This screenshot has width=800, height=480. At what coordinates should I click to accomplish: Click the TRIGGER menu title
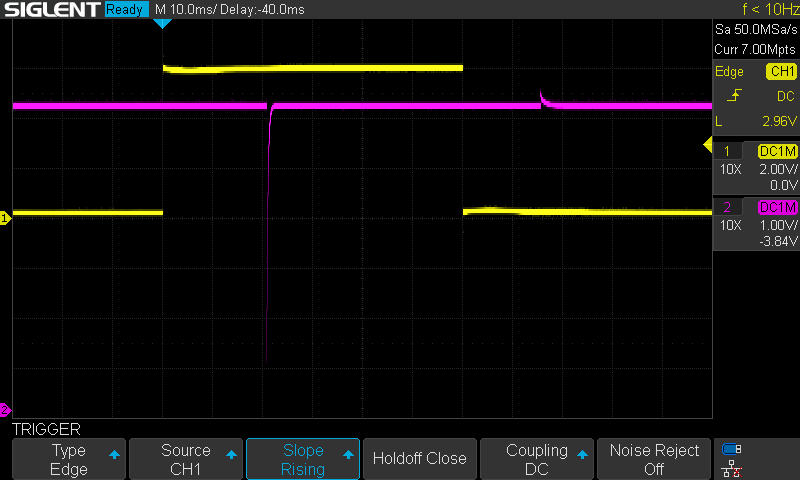(46, 429)
